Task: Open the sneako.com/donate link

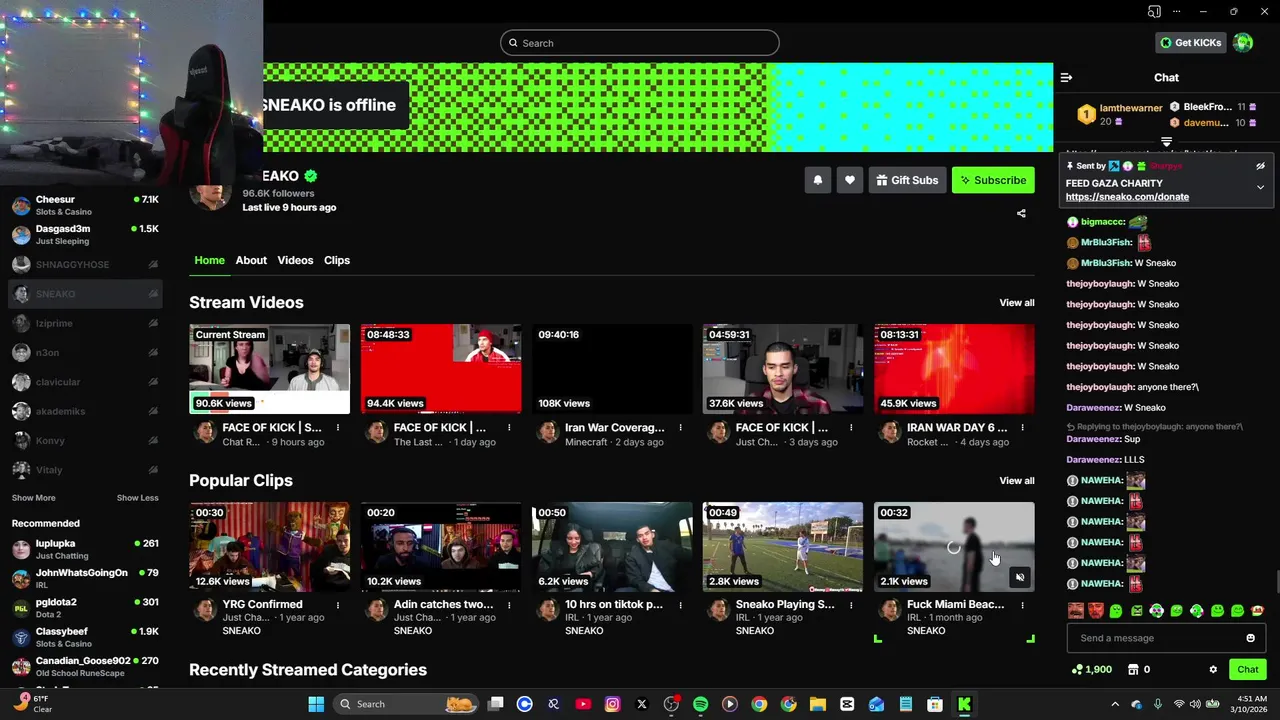Action: click(1127, 197)
